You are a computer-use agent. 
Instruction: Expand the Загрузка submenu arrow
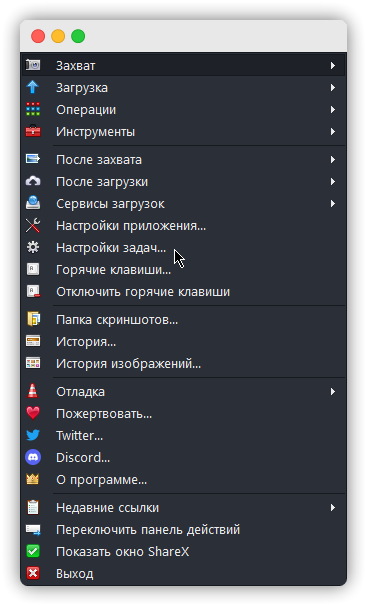point(333,87)
